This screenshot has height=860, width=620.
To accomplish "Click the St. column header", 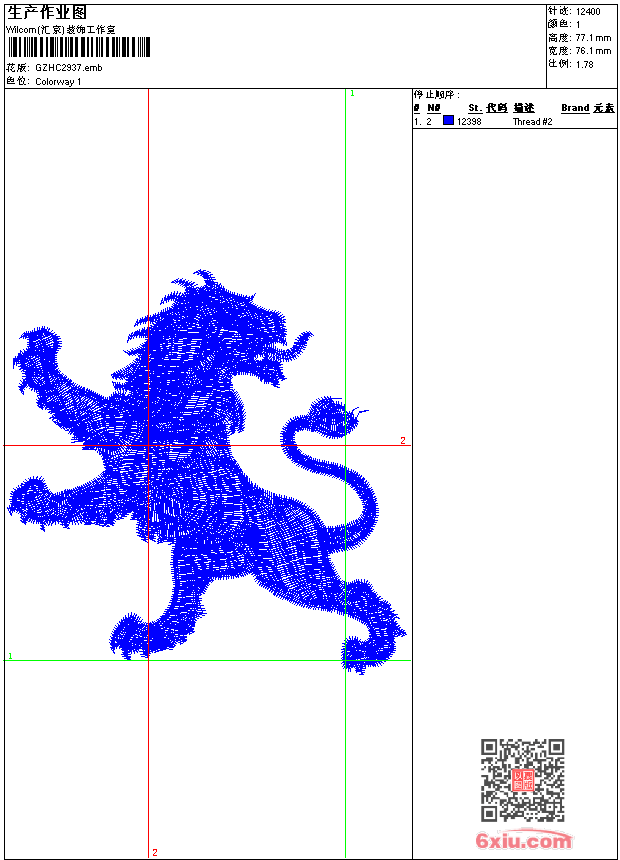I will coord(475,108).
